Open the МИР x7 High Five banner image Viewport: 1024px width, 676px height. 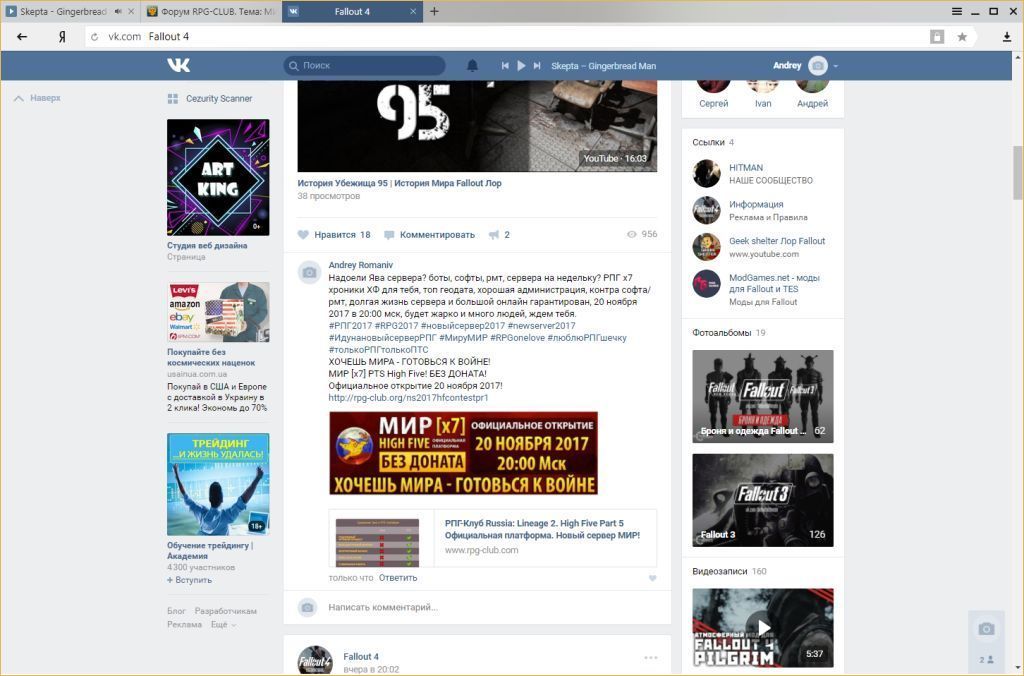463,453
